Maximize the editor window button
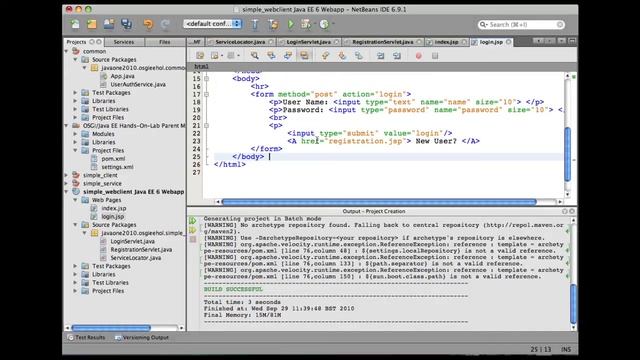 pyautogui.click(x=572, y=41)
